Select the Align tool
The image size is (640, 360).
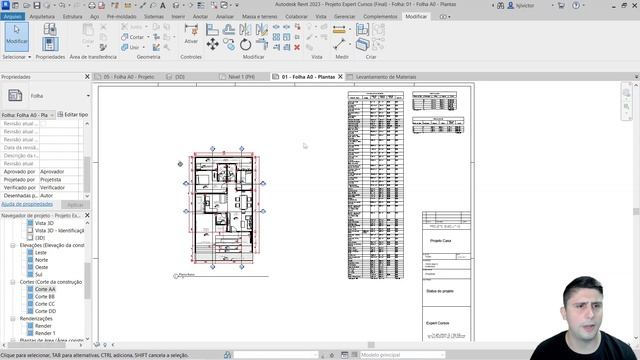pos(212,29)
